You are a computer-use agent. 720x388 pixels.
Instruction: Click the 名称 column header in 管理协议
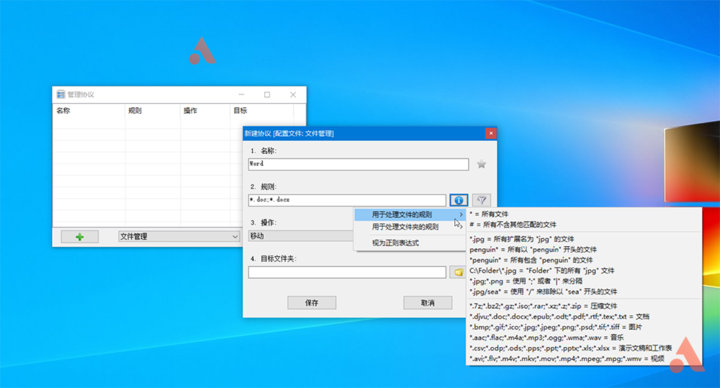click(x=89, y=111)
